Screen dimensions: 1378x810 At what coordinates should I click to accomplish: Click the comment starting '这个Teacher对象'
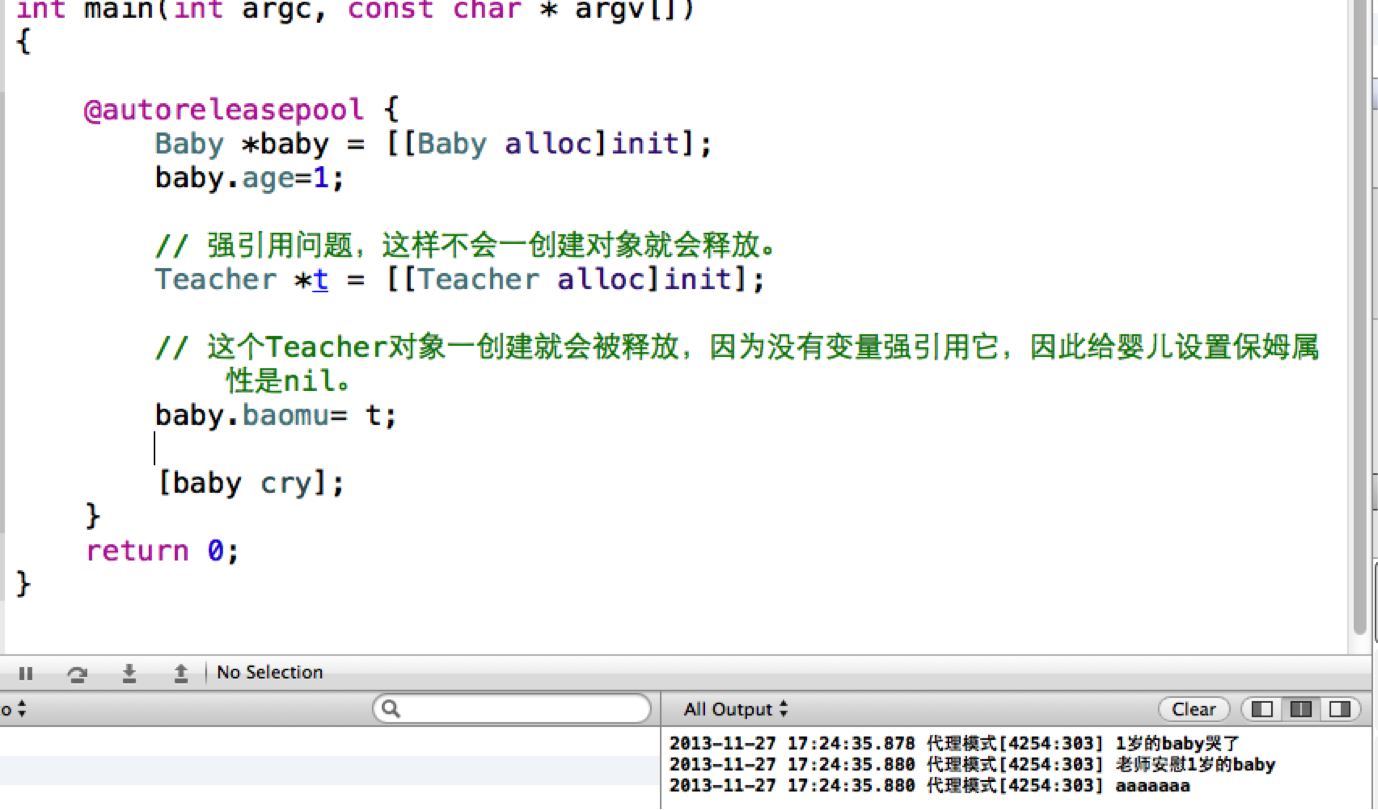pos(737,364)
